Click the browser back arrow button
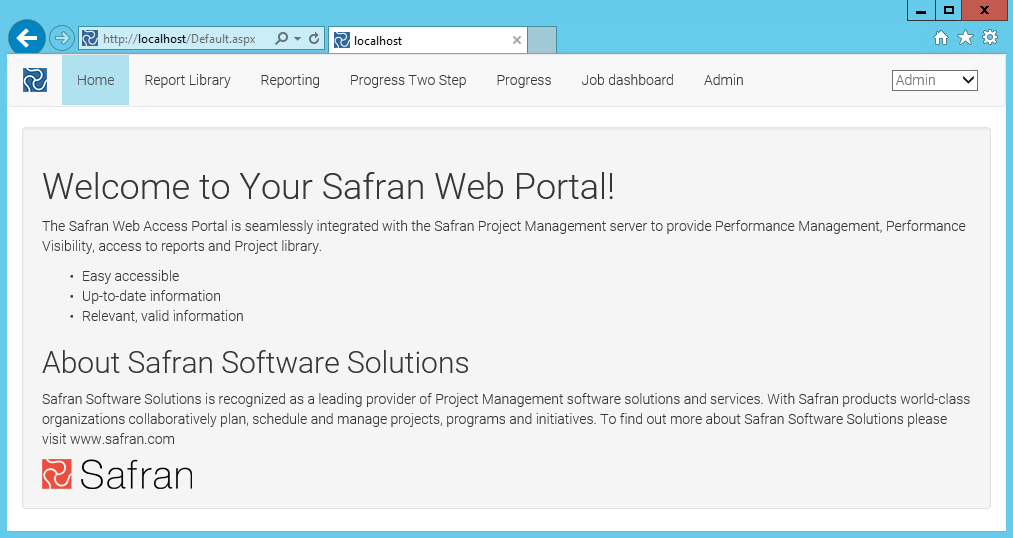1013x538 pixels. pos(26,38)
